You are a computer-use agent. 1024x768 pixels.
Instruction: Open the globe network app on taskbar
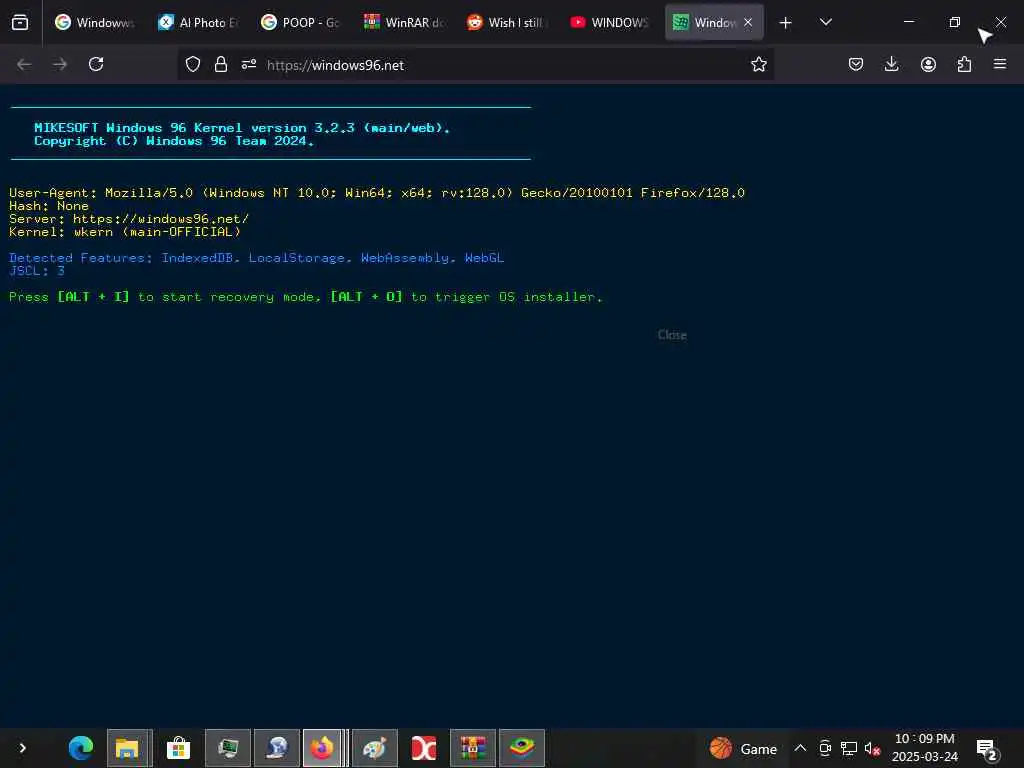click(x=277, y=748)
